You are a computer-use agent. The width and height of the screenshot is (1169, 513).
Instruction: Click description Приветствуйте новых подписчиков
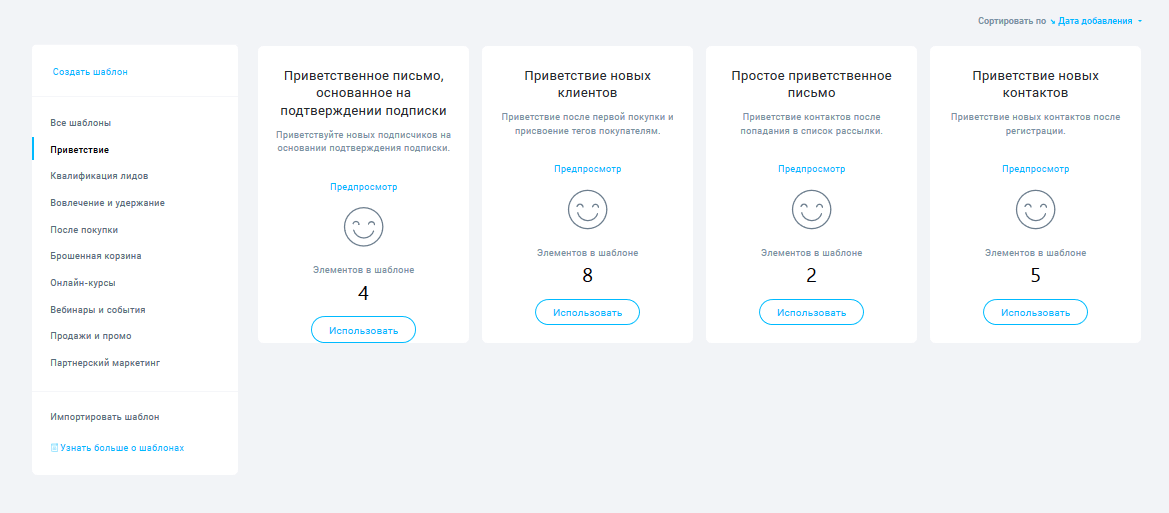(x=363, y=142)
